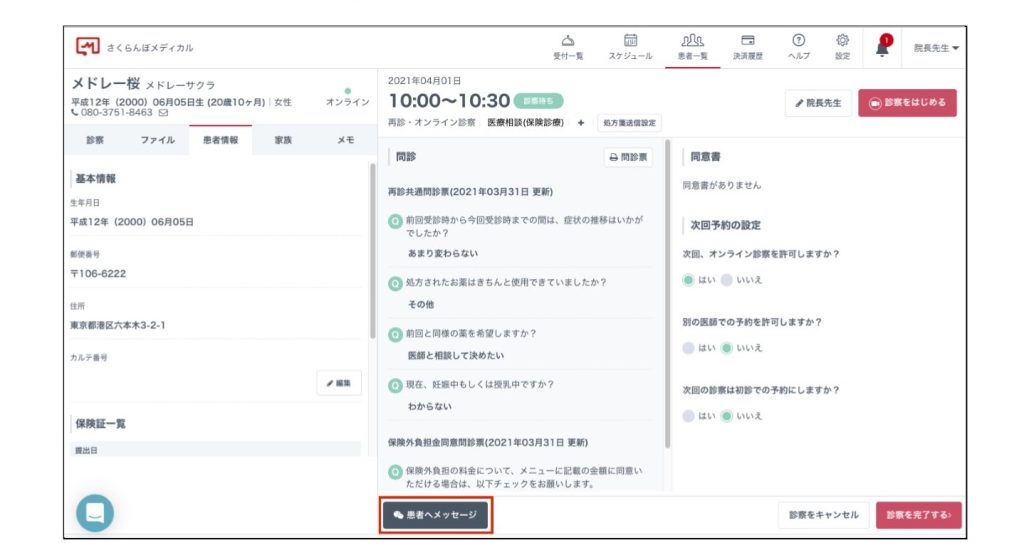Select はい for booking with another doctor

coord(688,348)
